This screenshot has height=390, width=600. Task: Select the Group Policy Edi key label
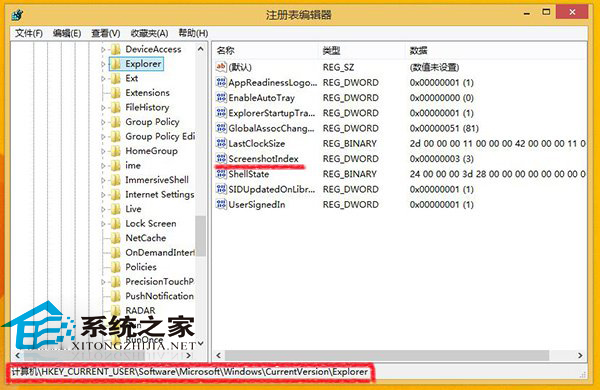[x=160, y=136]
